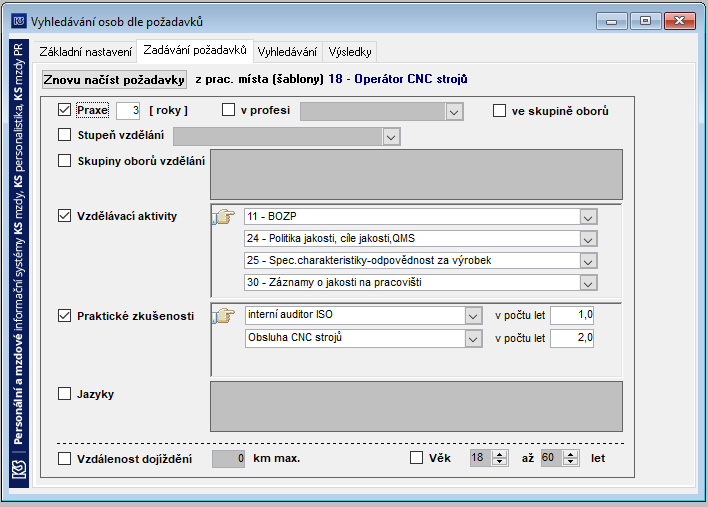Open the 11 - BOZP dropdown
Image resolution: width=708 pixels, height=507 pixels.
[x=588, y=217]
